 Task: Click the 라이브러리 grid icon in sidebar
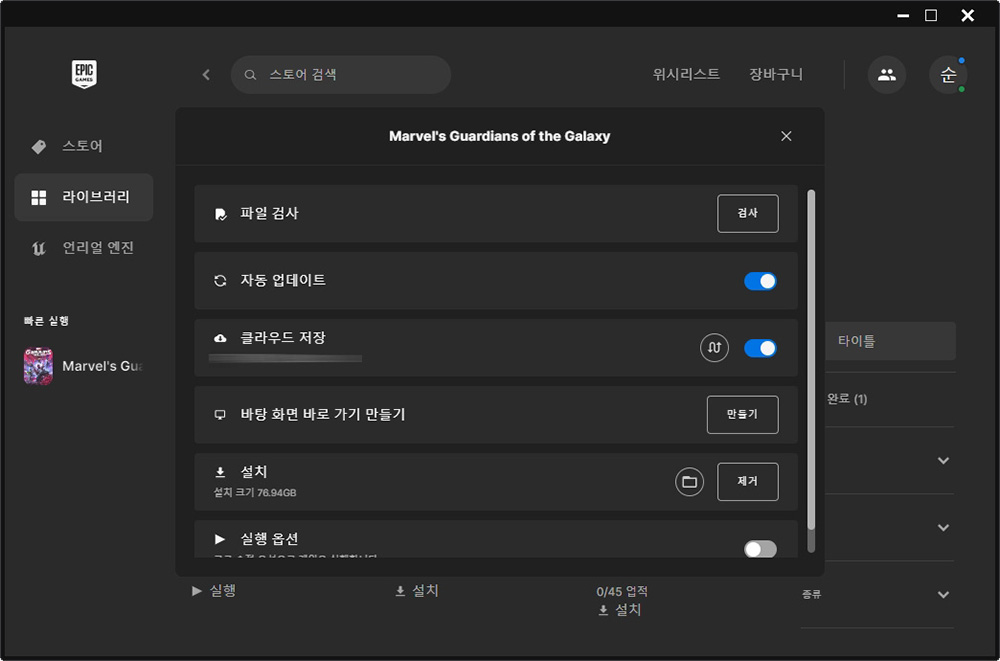tap(39, 198)
